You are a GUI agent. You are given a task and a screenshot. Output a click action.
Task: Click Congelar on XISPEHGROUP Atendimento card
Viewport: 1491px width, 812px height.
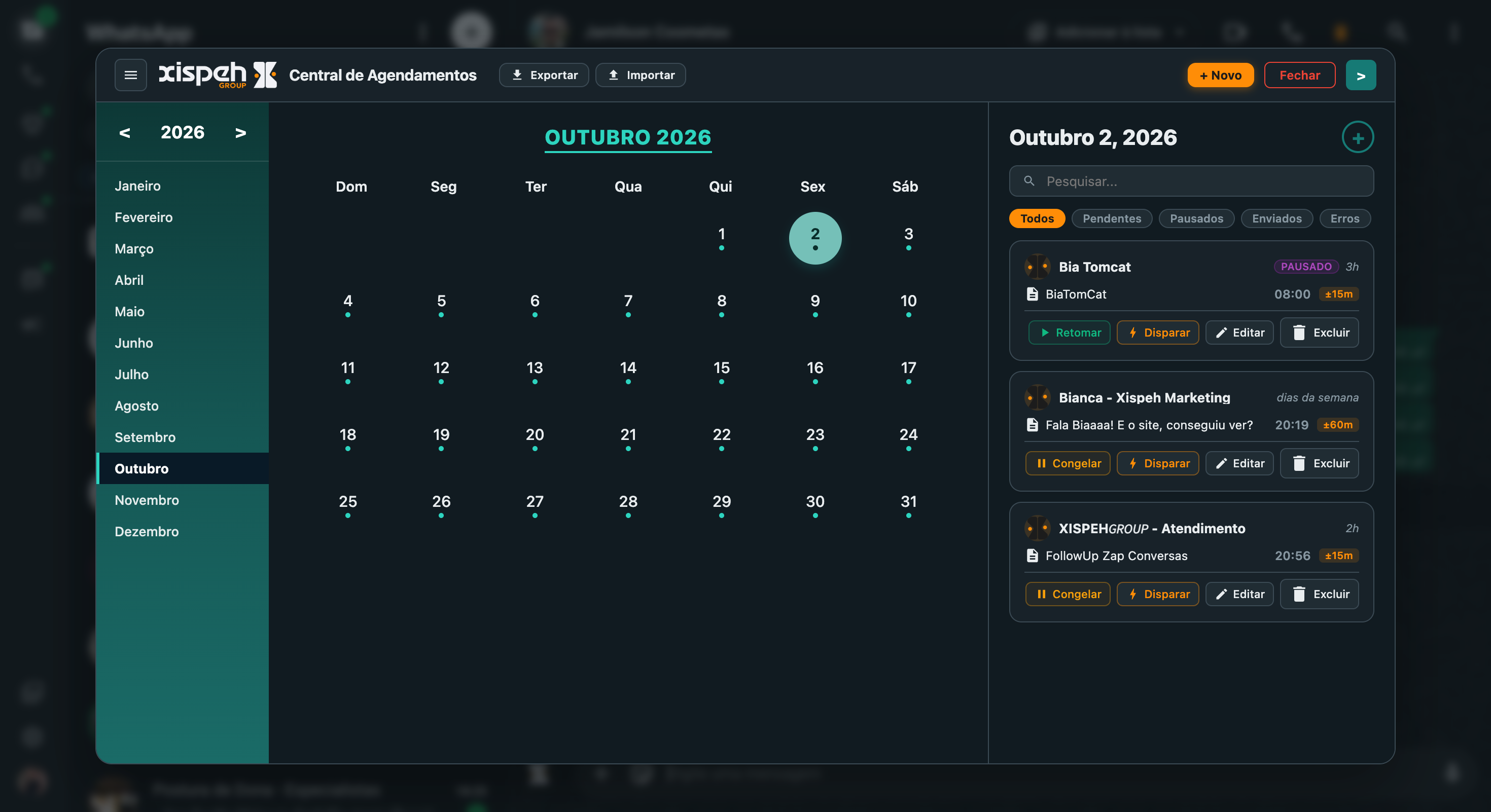pyautogui.click(x=1068, y=594)
